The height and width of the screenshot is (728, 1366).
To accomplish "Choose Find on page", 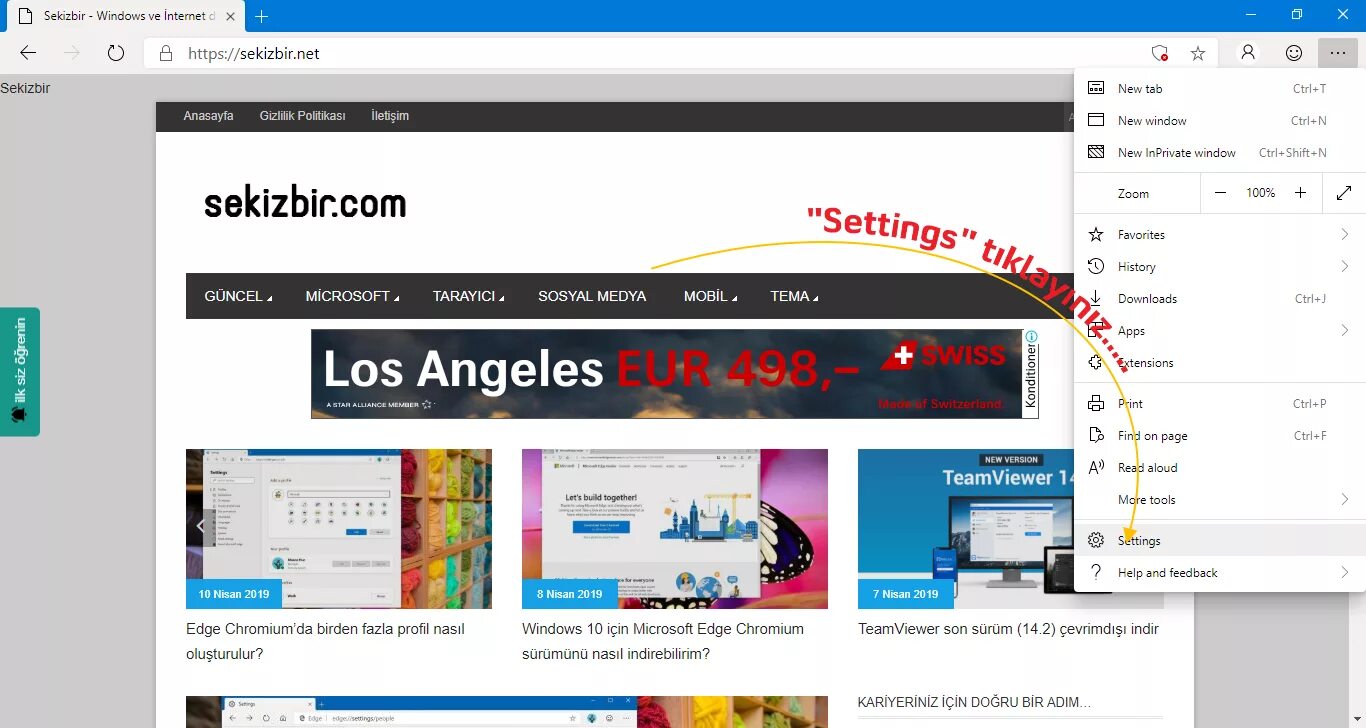I will click(1220, 436).
